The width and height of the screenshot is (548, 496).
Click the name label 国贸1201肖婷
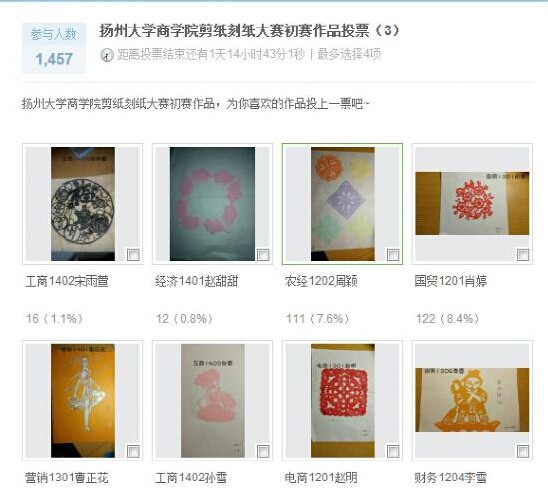[450, 281]
